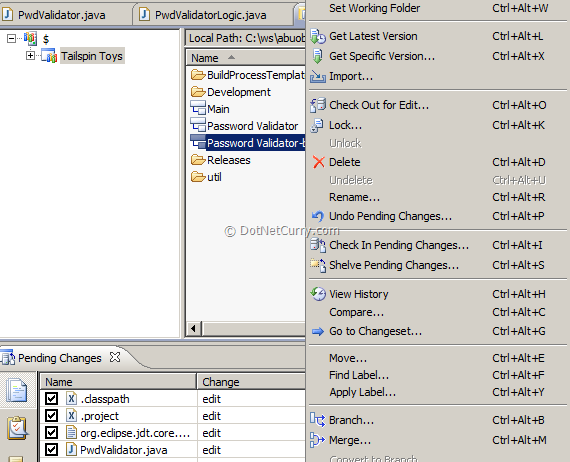Click the Pending Changes source files side icon

point(17,390)
